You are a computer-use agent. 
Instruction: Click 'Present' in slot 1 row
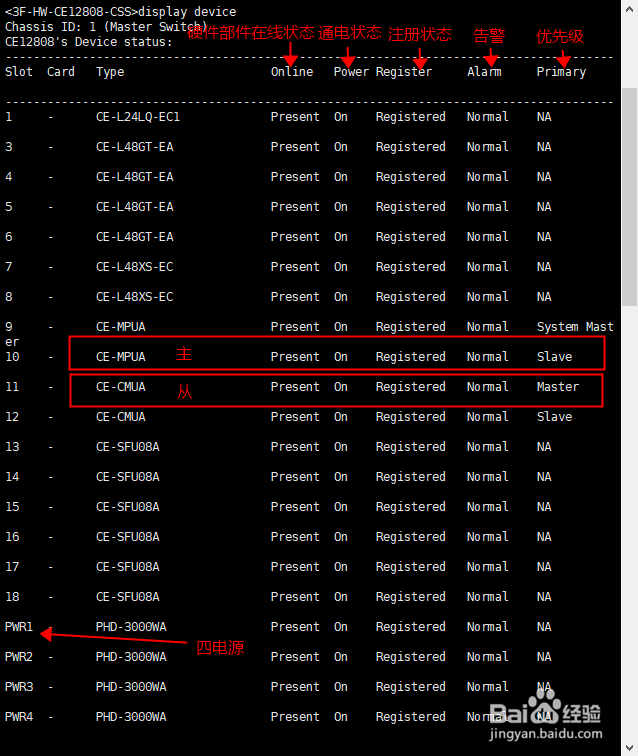point(295,117)
